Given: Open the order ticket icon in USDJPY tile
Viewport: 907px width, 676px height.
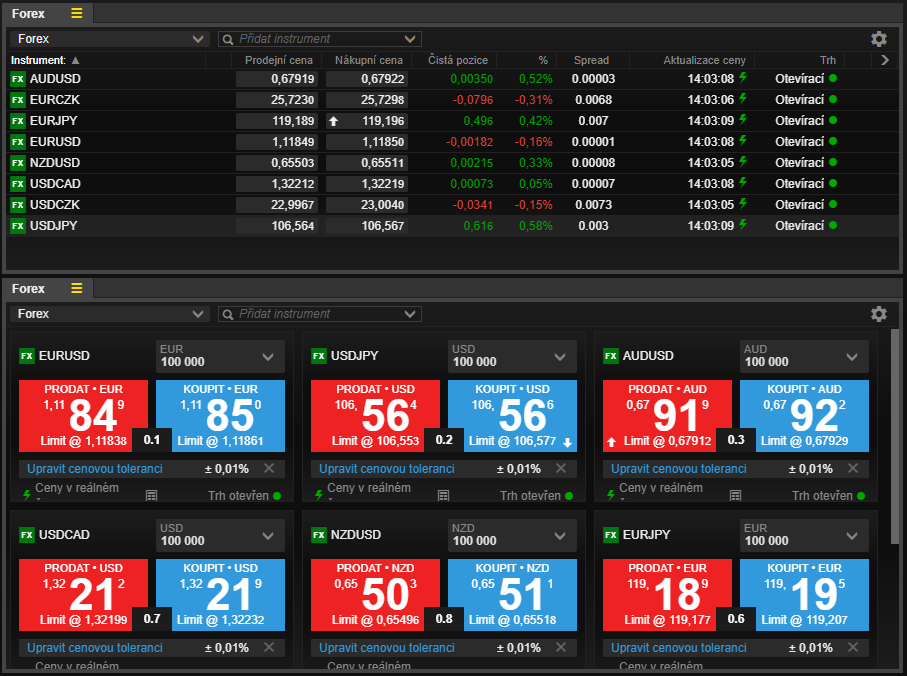Looking at the screenshot, I should pos(444,496).
